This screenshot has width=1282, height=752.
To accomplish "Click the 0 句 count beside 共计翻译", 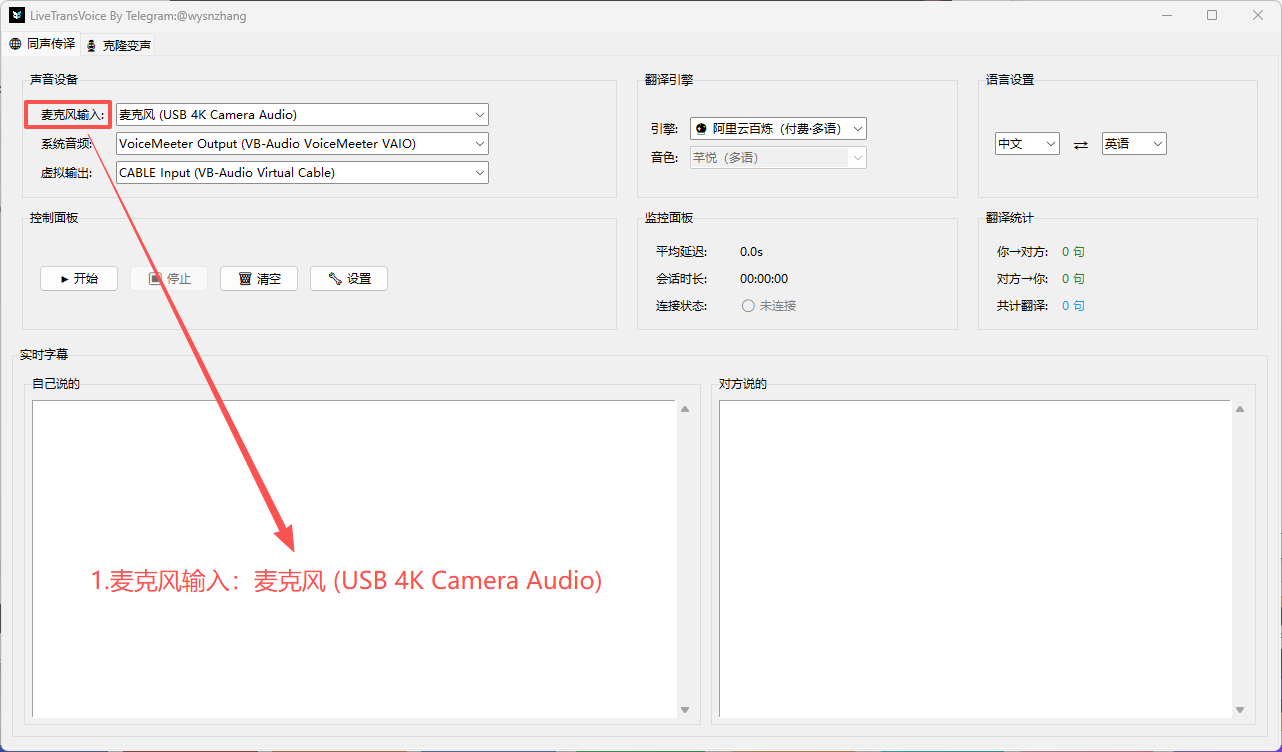I will tap(1073, 306).
